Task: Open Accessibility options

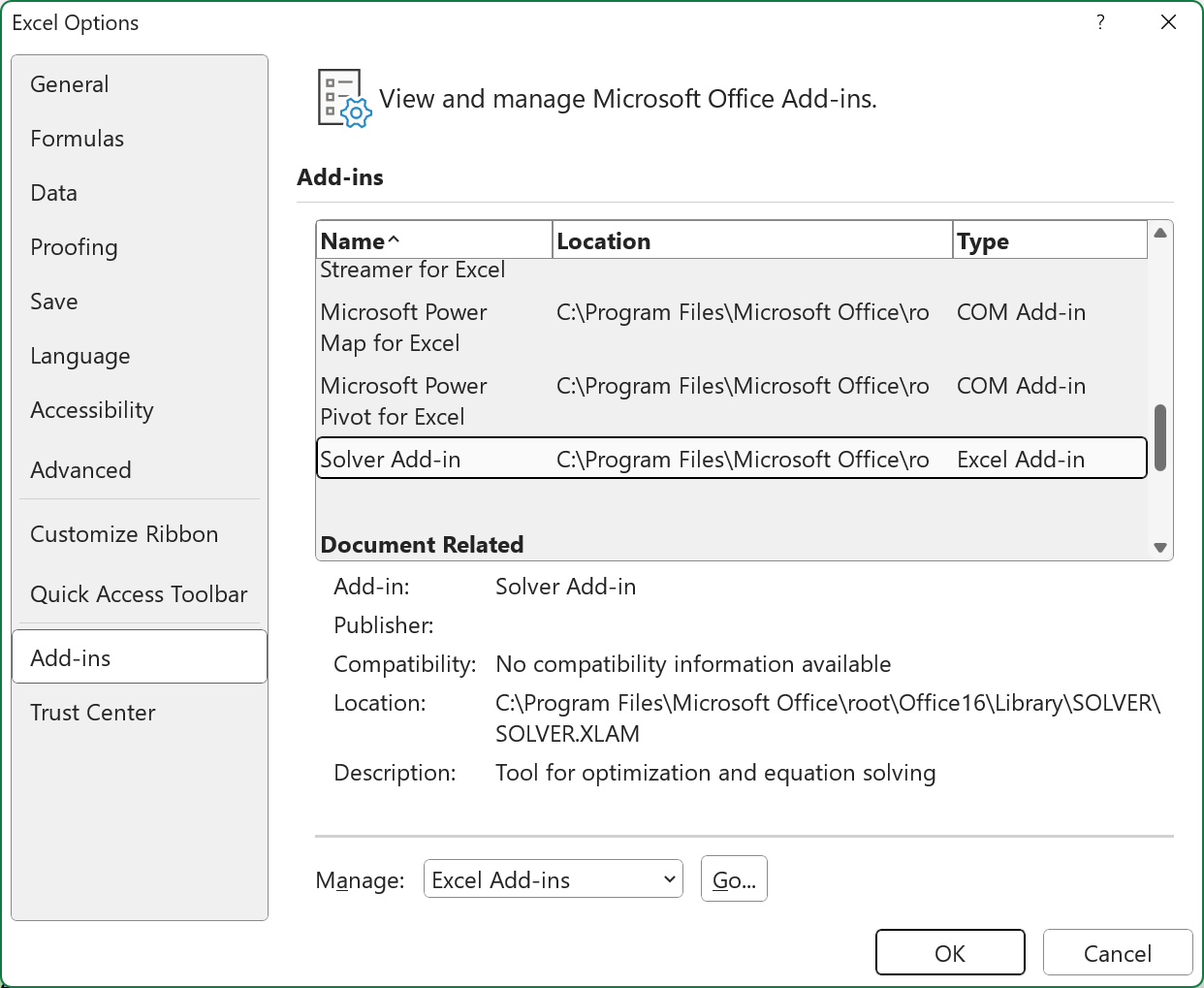Action: coord(139,410)
